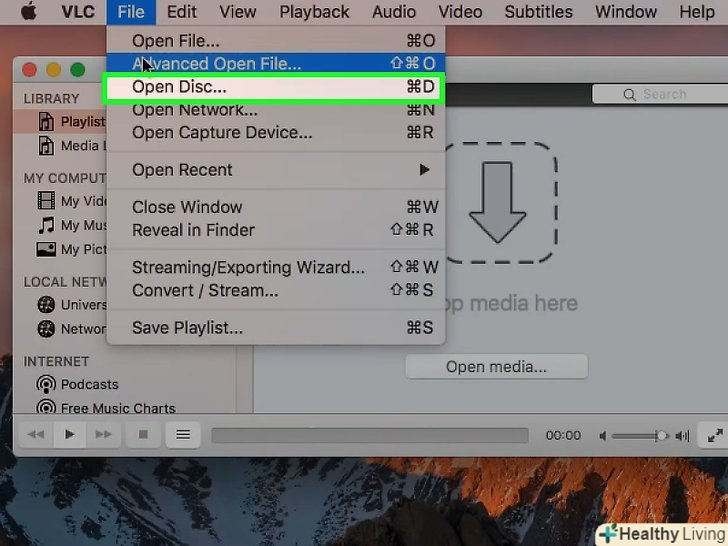Image resolution: width=728 pixels, height=546 pixels.
Task: Set full volume with loud speaker icon
Action: [x=682, y=436]
